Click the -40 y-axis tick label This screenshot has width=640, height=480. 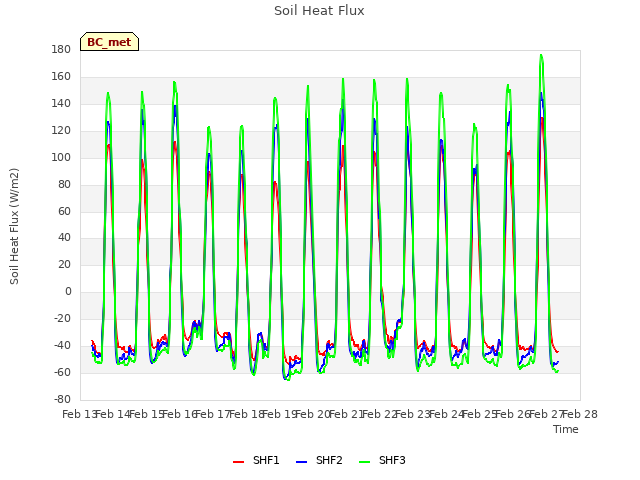[x=62, y=346]
